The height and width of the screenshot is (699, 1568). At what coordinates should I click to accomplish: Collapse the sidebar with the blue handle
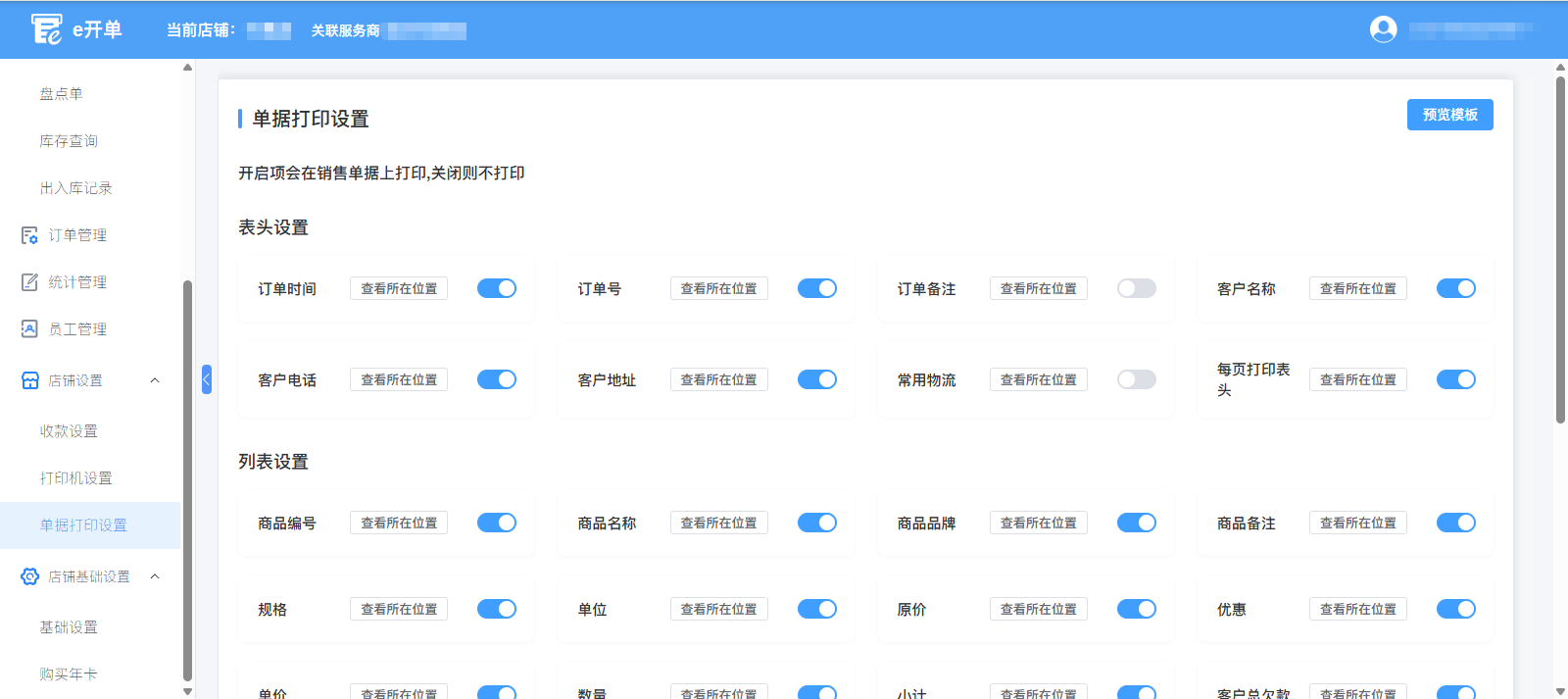(x=207, y=379)
